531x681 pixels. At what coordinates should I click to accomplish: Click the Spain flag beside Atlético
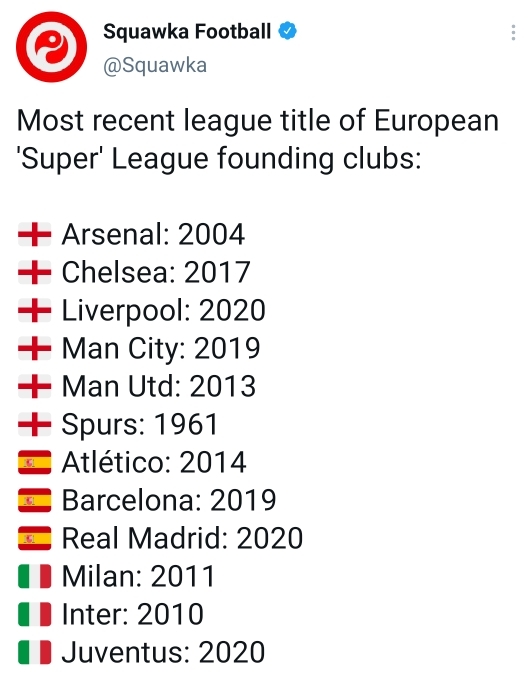point(34,462)
